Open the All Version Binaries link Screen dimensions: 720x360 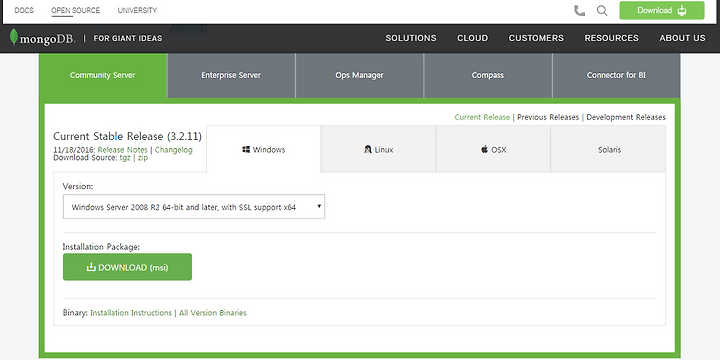point(213,313)
